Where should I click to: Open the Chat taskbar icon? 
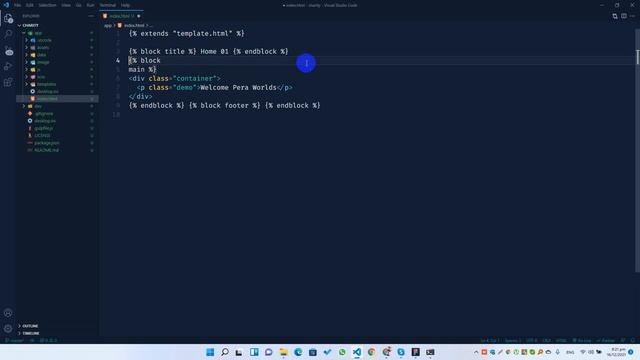tap(269, 352)
